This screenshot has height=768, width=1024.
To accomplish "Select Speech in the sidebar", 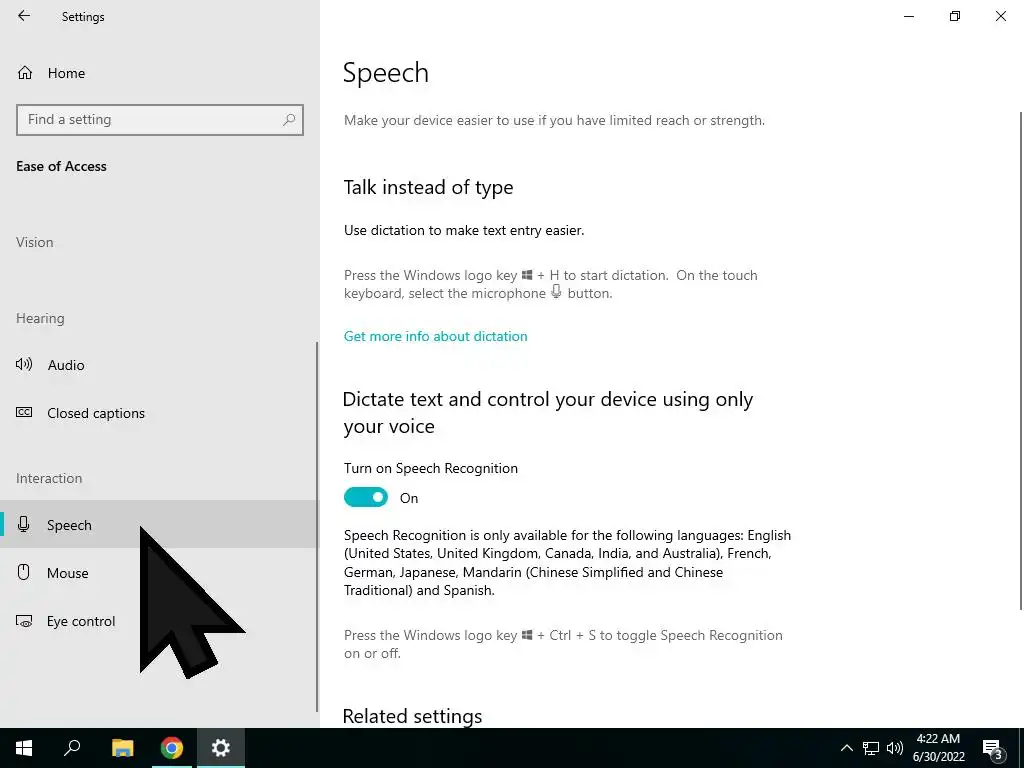I will [159, 524].
